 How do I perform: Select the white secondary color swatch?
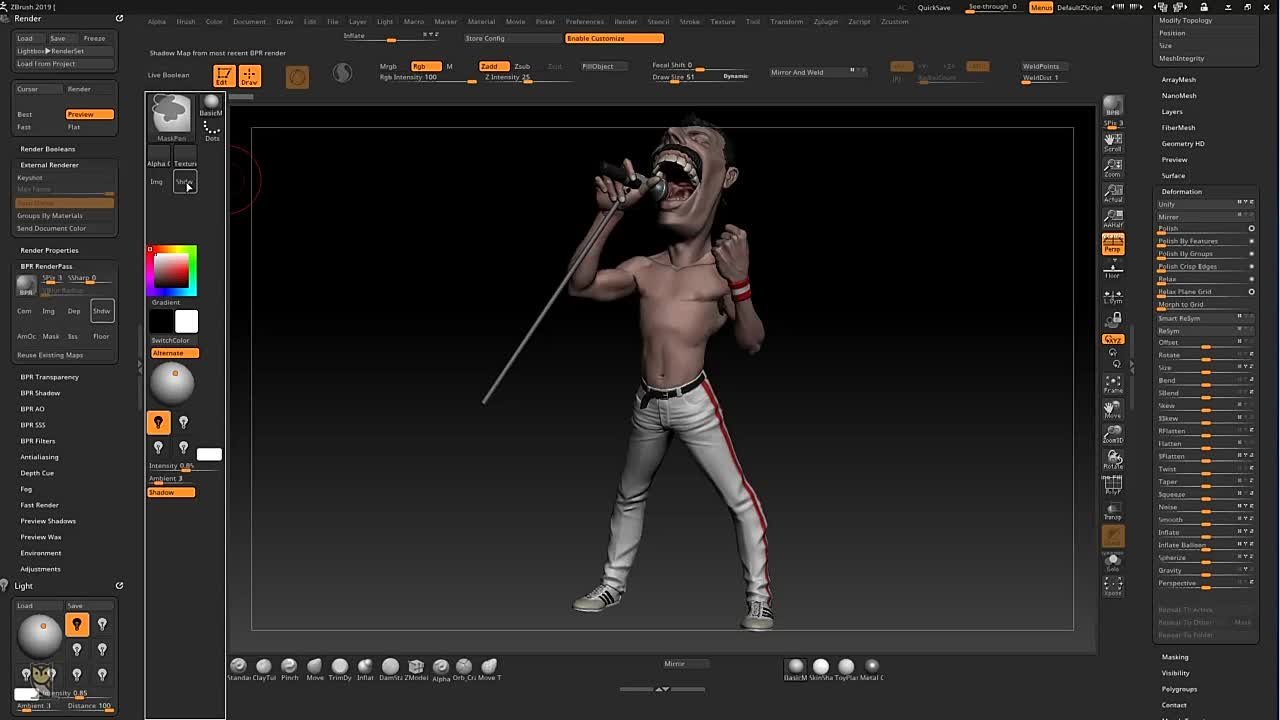(x=187, y=322)
